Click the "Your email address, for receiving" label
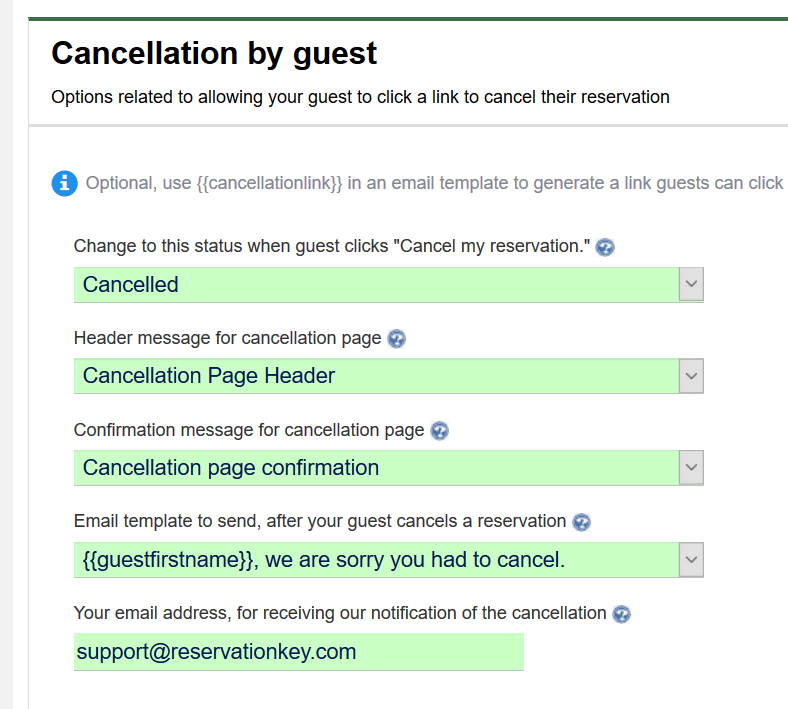This screenshot has width=788, height=709. coord(340,613)
